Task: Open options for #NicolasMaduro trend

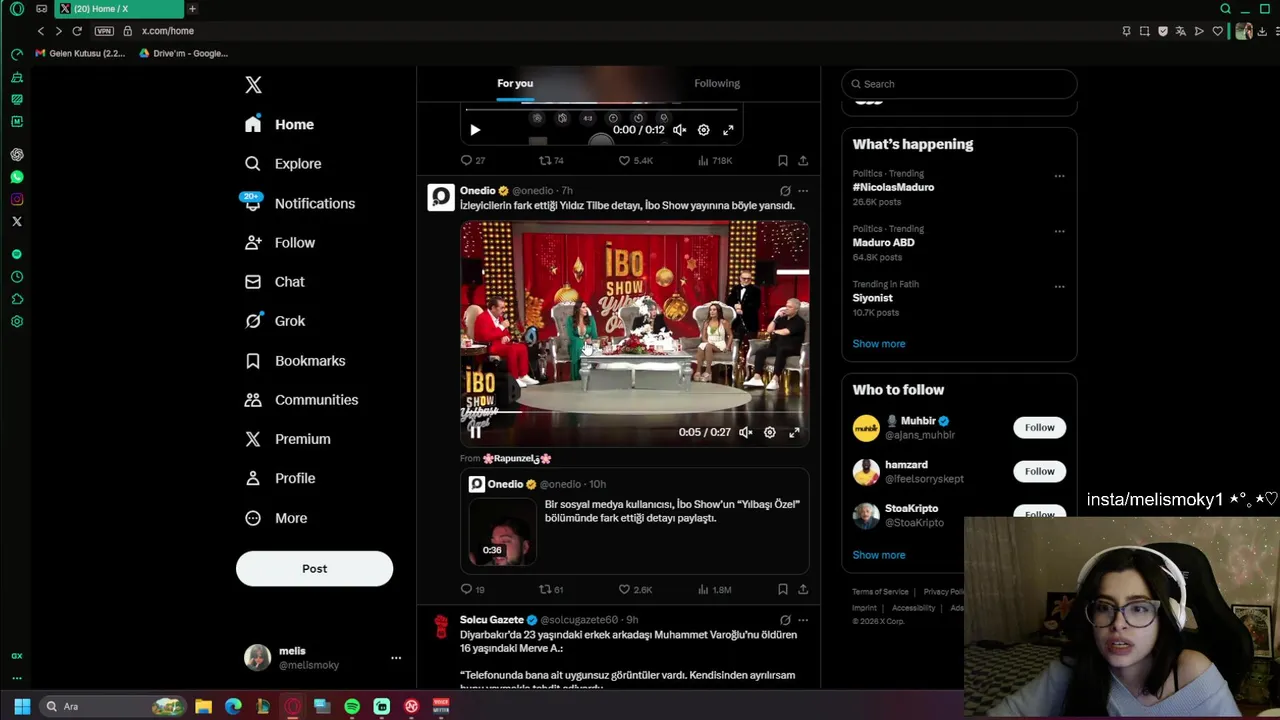Action: 1059,176
